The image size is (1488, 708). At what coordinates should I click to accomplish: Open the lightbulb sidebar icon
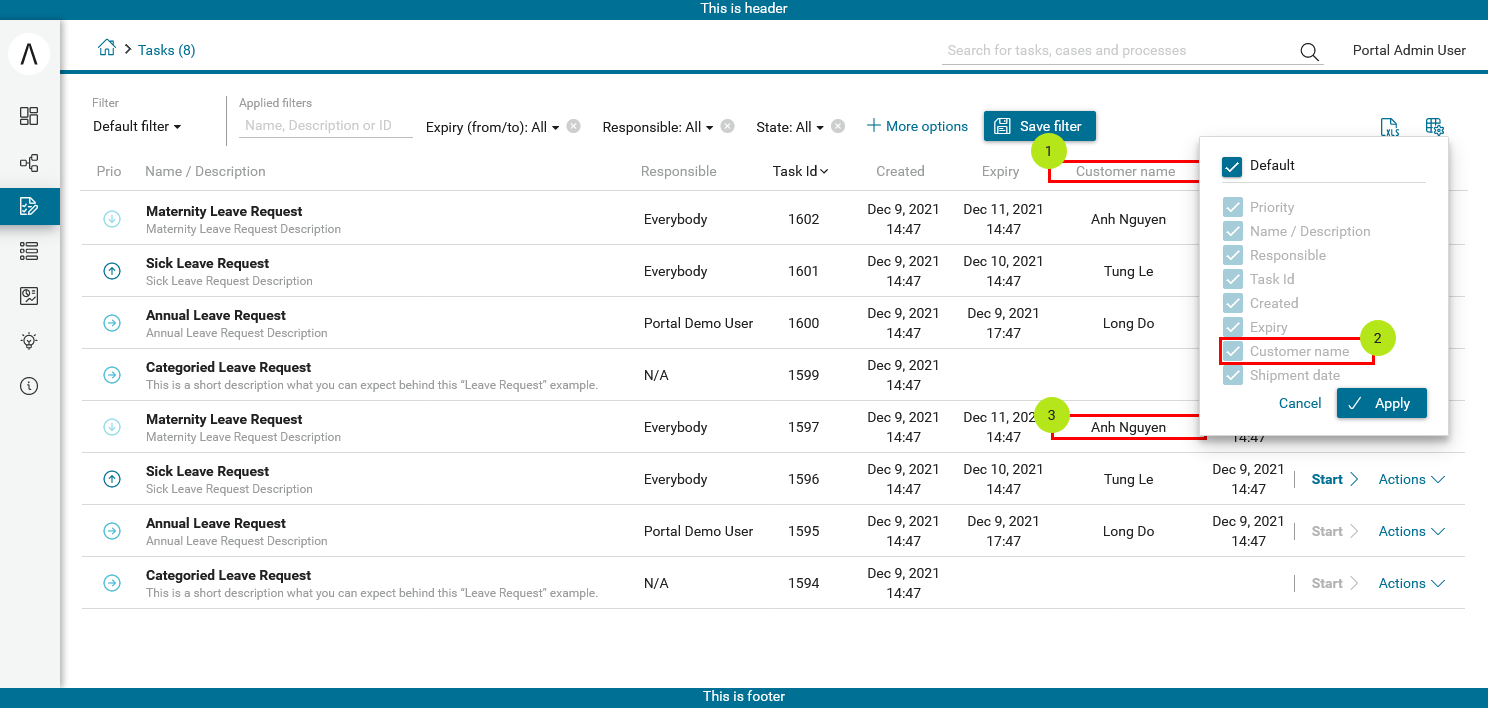point(29,341)
